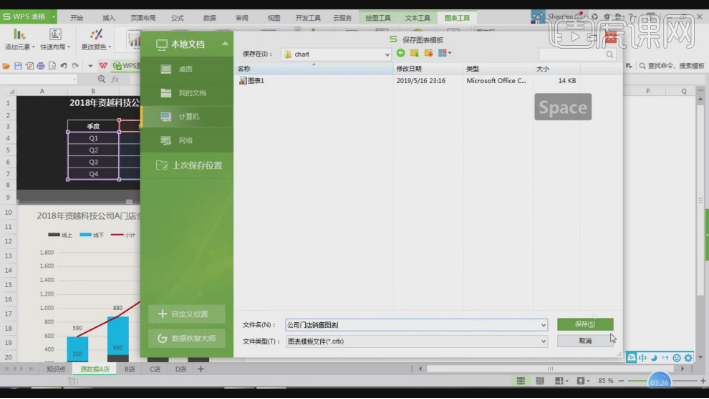Click the horizontal scrollbar of the sheet
The image size is (709, 399).
(550, 369)
